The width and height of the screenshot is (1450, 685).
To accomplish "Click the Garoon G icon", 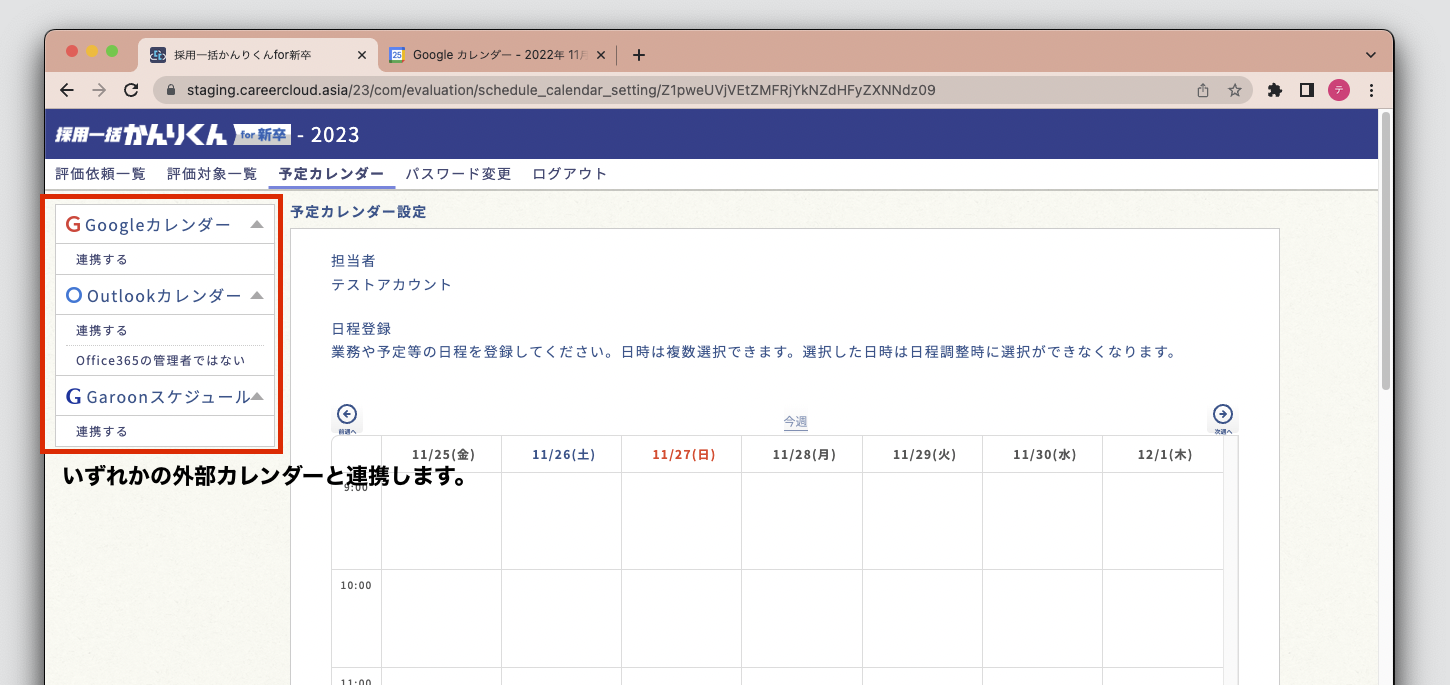I will 73,397.
